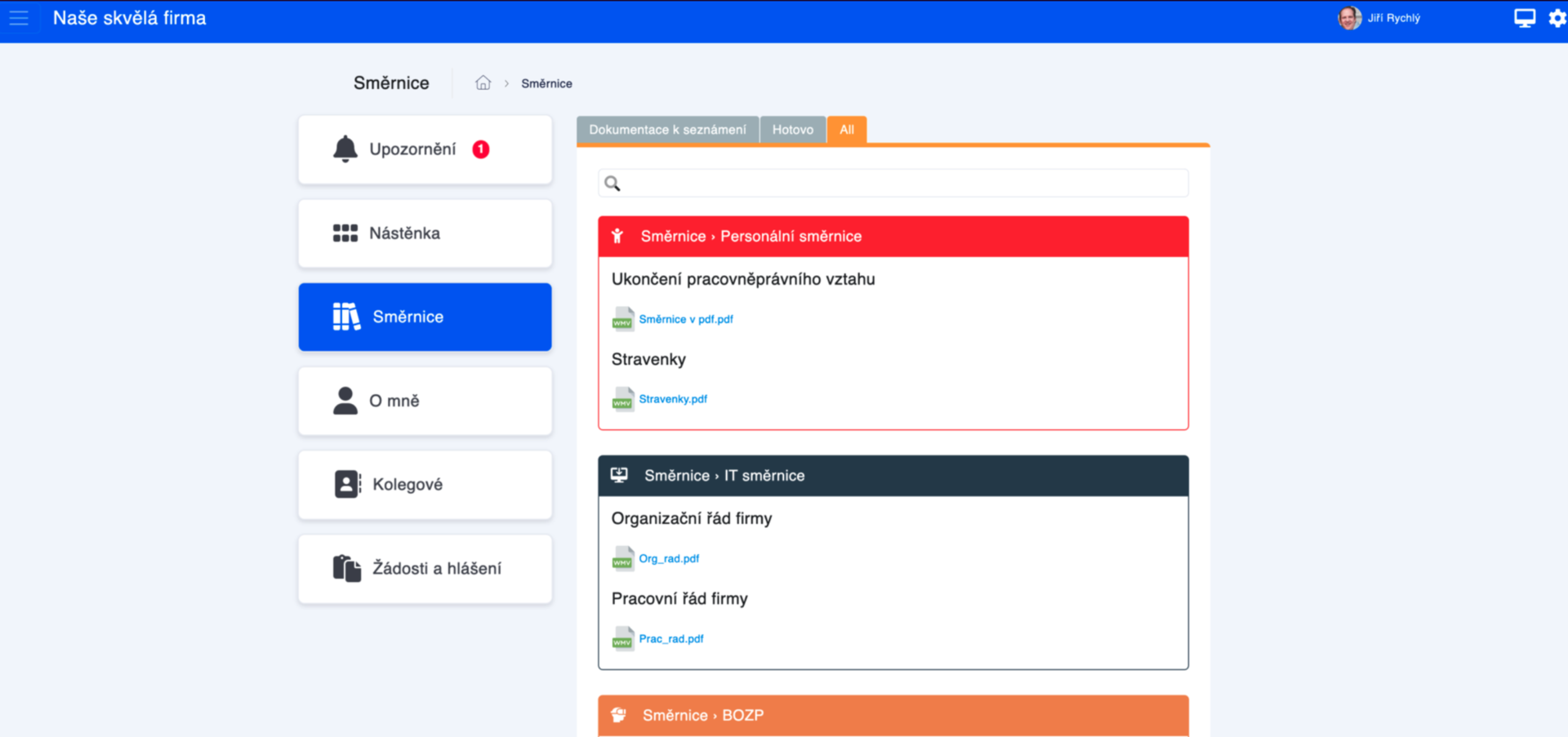1568x737 pixels.
Task: Select the All tab
Action: coord(847,130)
